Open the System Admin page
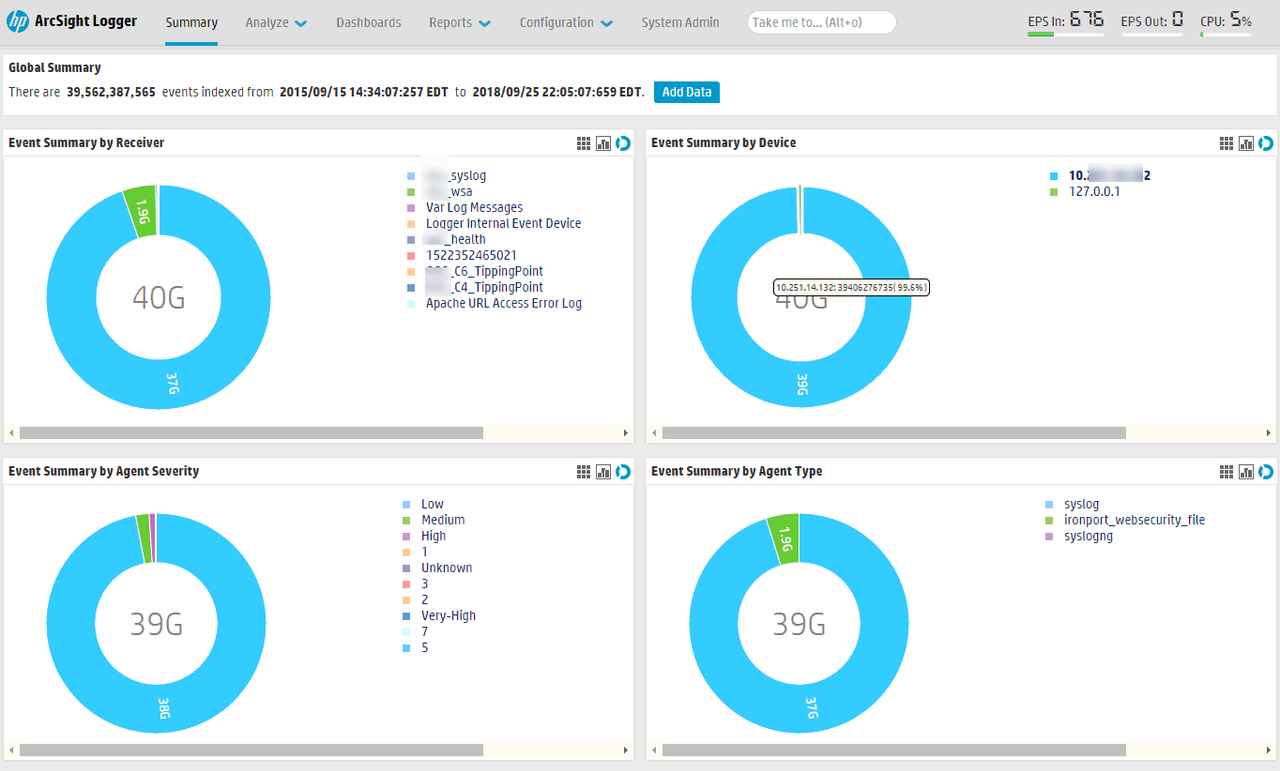 (680, 23)
